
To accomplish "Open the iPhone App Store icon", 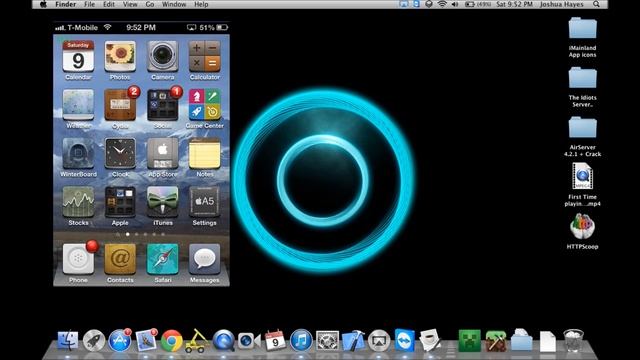I will pos(162,154).
